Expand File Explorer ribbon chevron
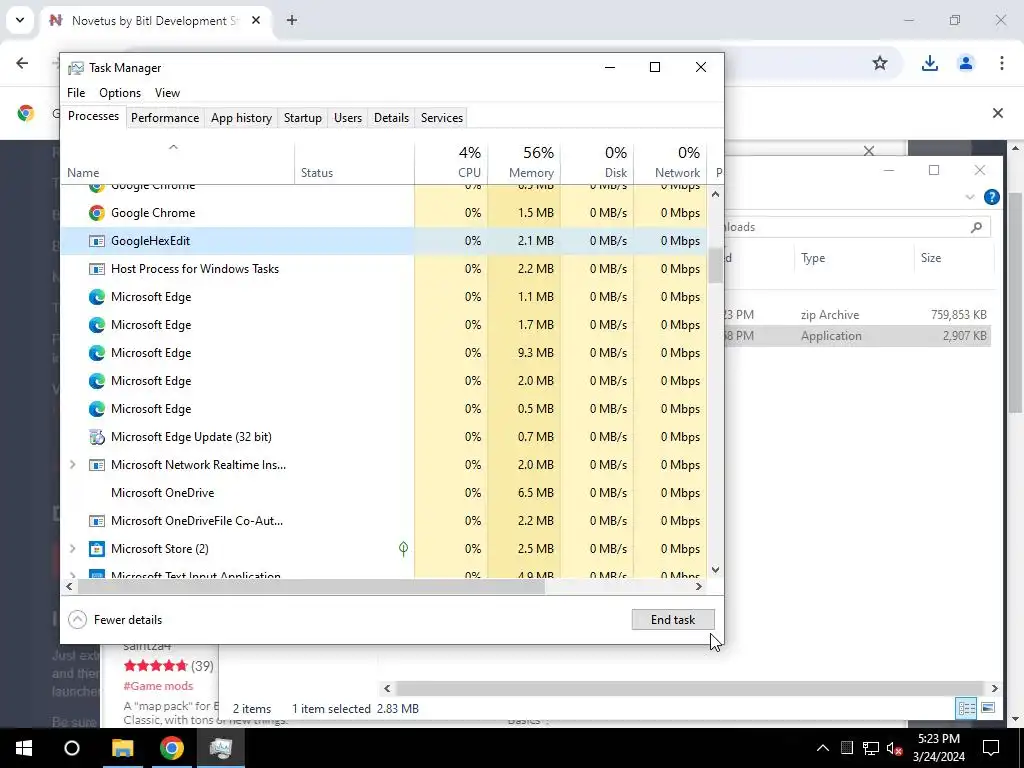Viewport: 1024px width, 768px height. pyautogui.click(x=970, y=197)
